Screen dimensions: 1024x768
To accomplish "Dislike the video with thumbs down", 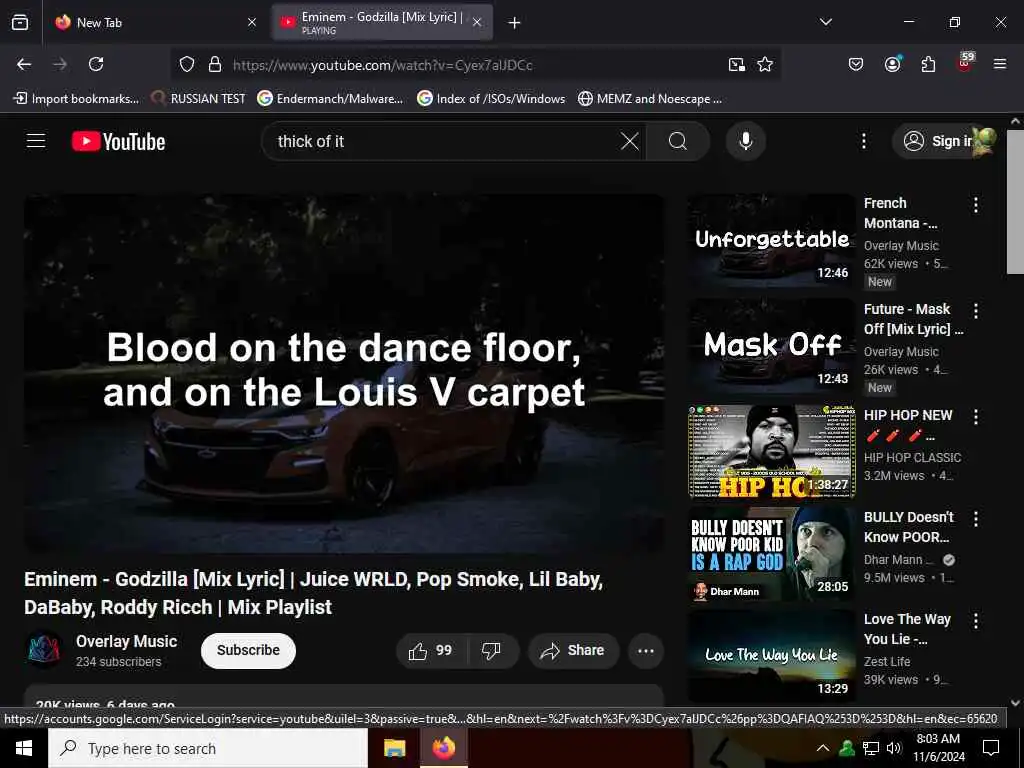I will click(x=491, y=650).
